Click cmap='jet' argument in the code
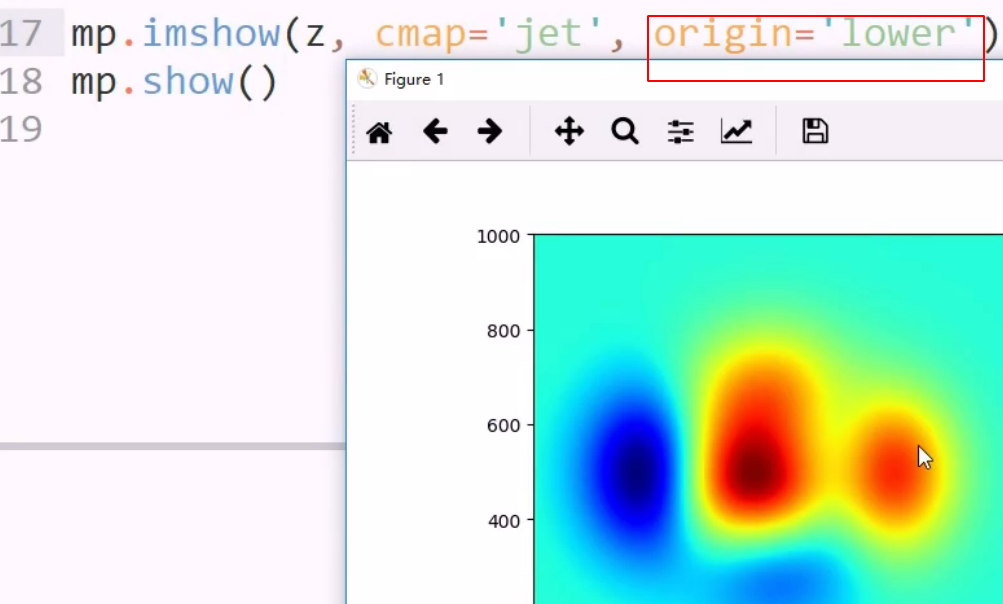The width and height of the screenshot is (1003, 604). pos(489,33)
